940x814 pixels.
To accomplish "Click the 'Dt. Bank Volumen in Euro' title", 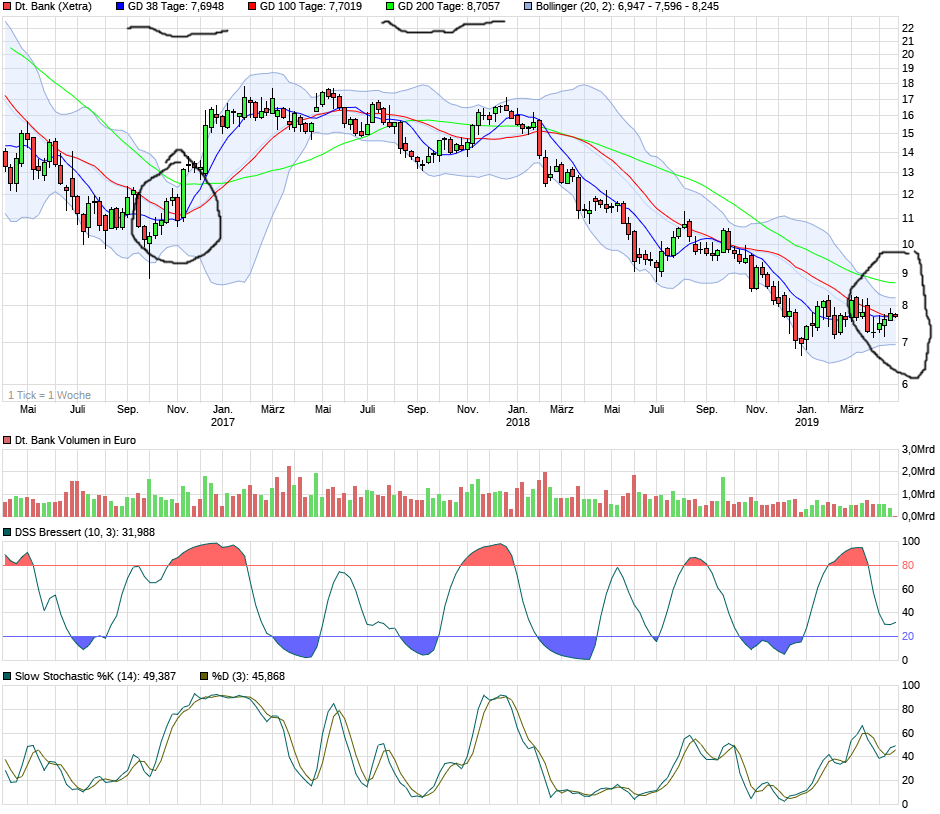I will click(x=75, y=441).
